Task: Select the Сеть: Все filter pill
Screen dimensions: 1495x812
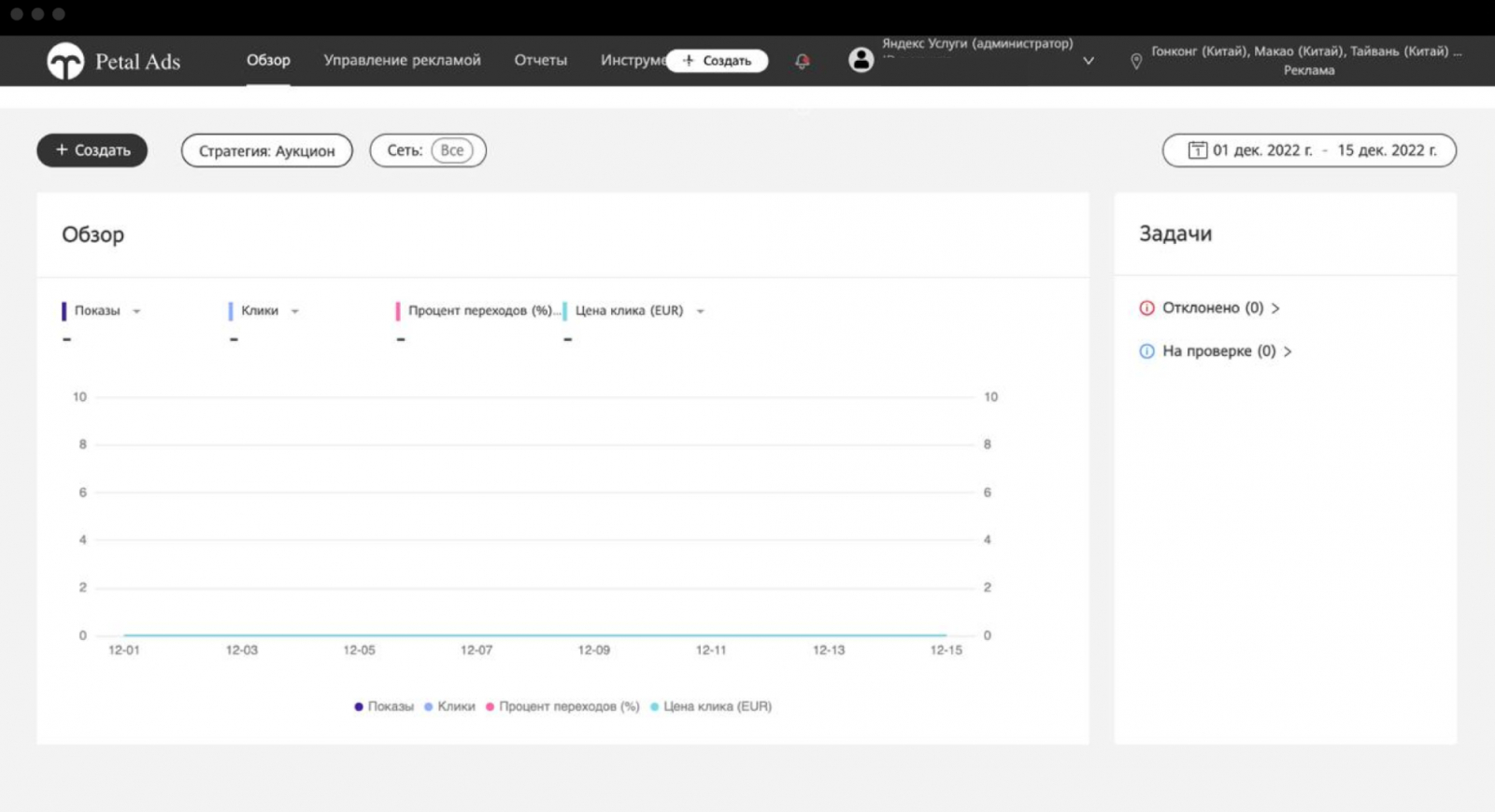Action: (428, 150)
